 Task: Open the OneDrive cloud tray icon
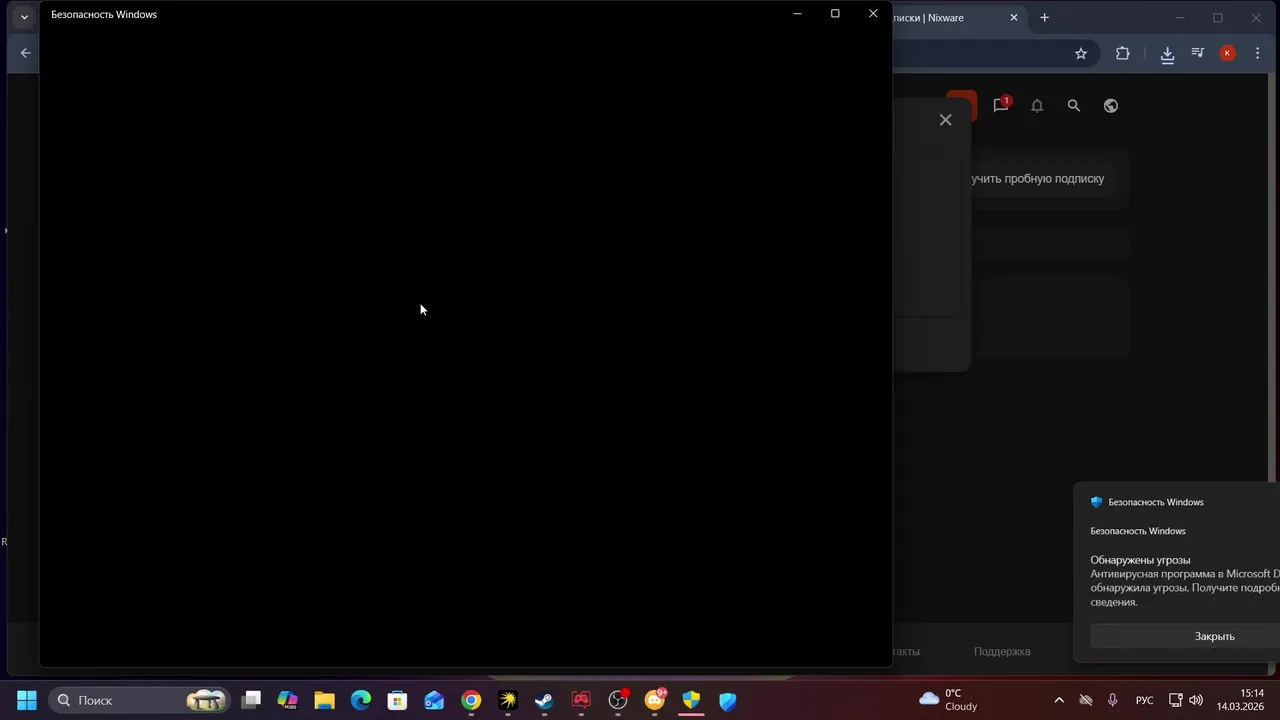coord(1086,700)
